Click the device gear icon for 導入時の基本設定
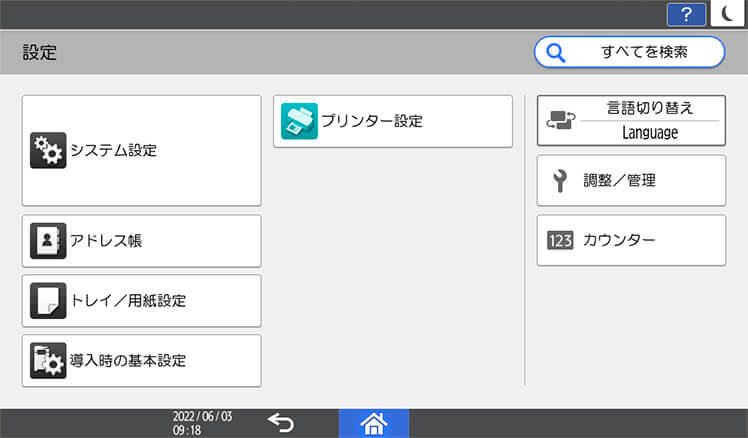The height and width of the screenshot is (438, 748). (x=47, y=361)
